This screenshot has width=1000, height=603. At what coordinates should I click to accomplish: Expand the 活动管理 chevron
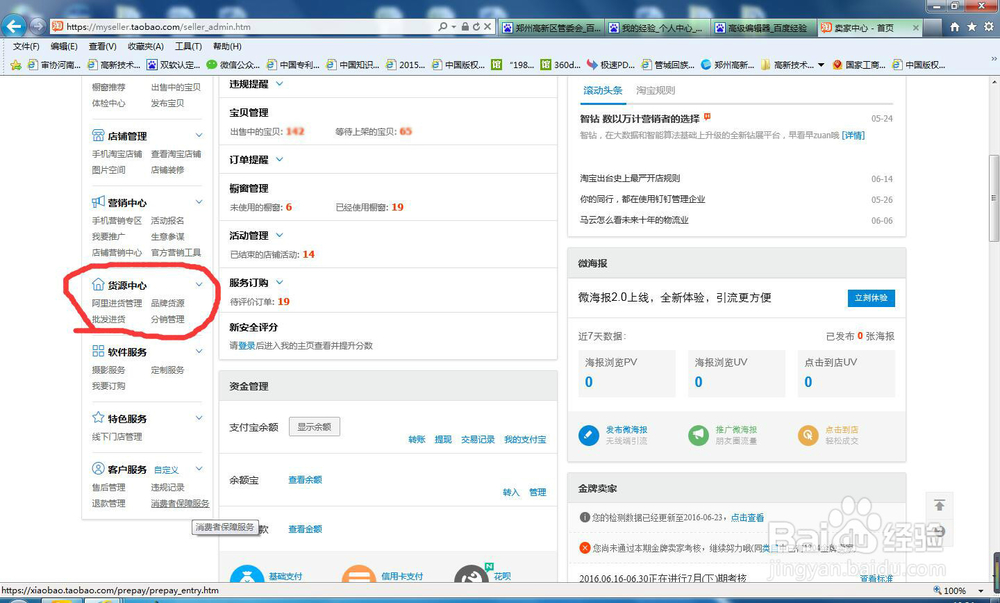279,235
